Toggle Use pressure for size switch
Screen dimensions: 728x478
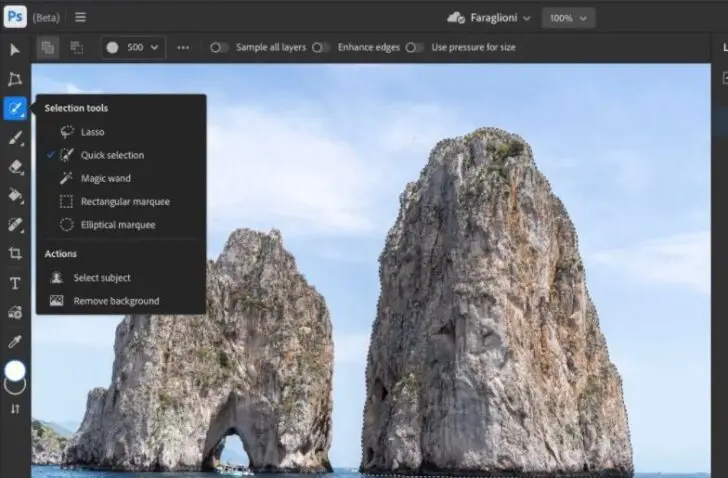[x=414, y=47]
